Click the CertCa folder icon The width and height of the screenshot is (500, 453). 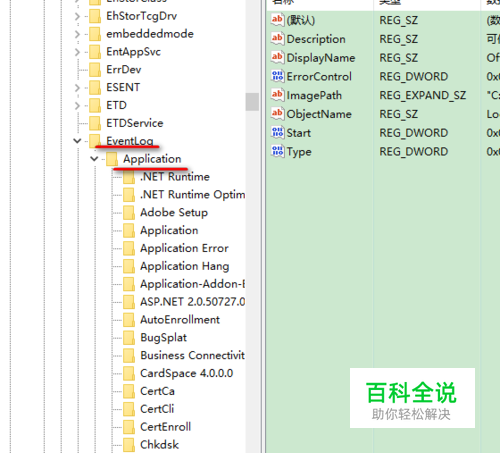click(x=129, y=391)
